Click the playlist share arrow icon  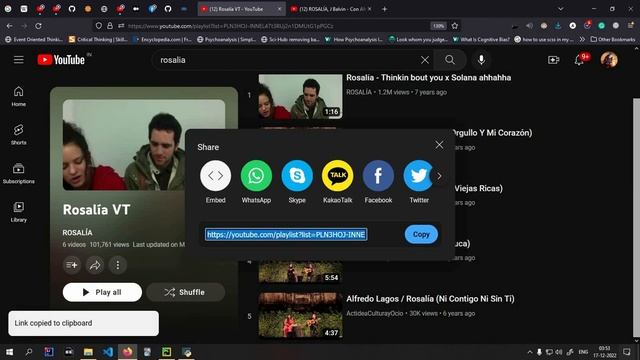95,265
